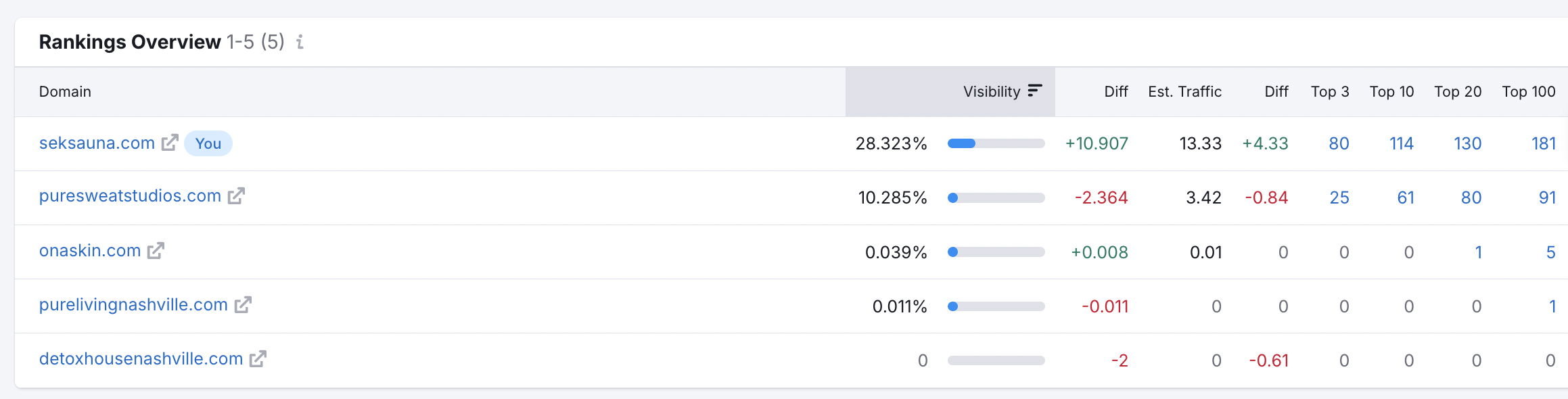1568x399 pixels.
Task: Open onaskin.com external link icon
Action: click(156, 251)
